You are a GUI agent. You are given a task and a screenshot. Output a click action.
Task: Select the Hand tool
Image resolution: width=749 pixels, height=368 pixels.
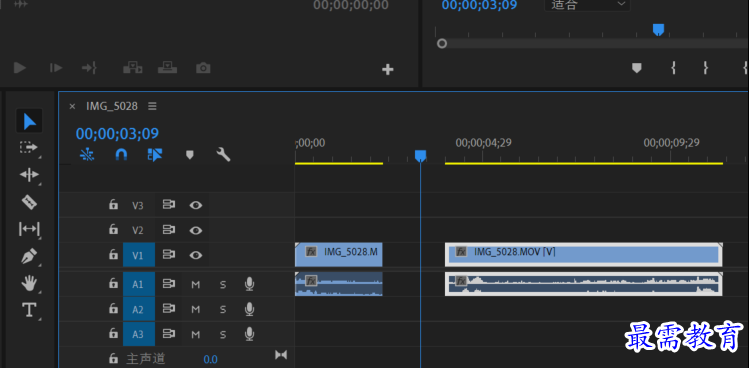point(29,283)
